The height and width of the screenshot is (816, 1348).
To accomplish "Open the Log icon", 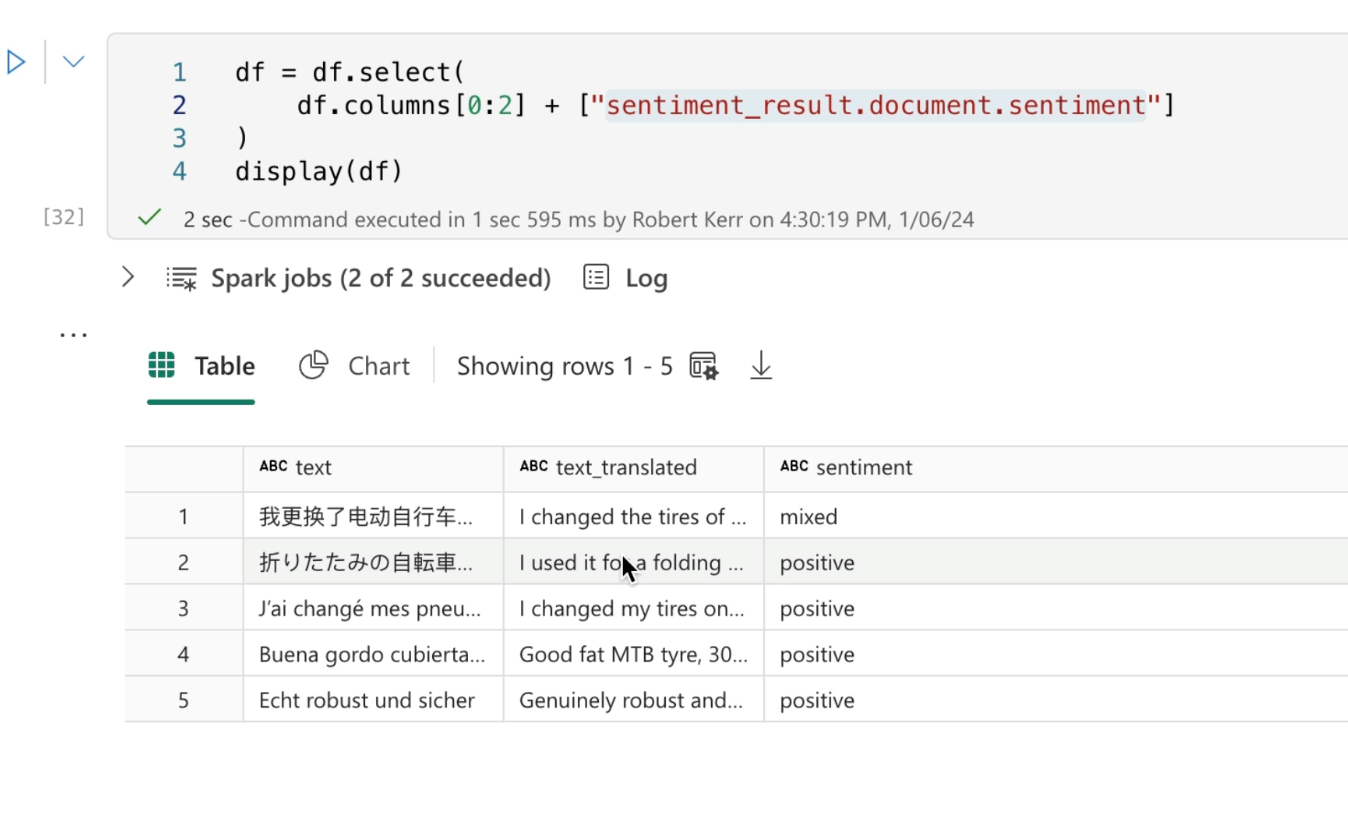I will [596, 277].
